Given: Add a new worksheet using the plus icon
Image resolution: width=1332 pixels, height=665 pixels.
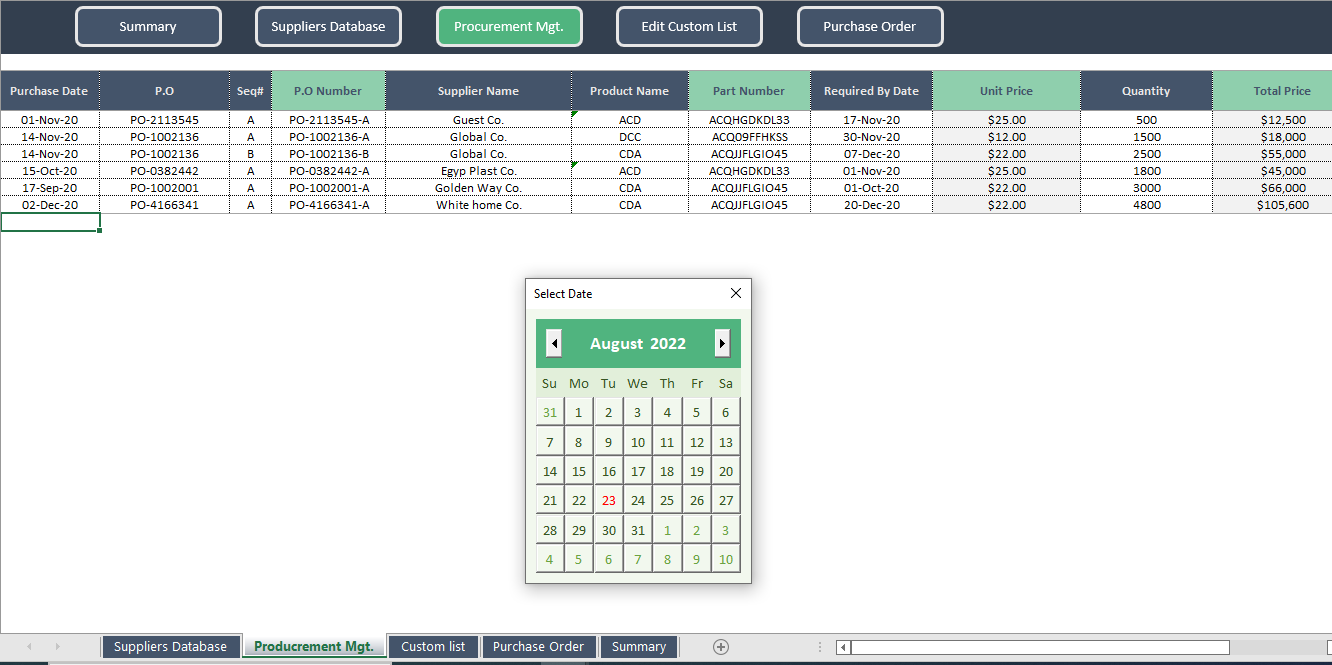Looking at the screenshot, I should [720, 646].
